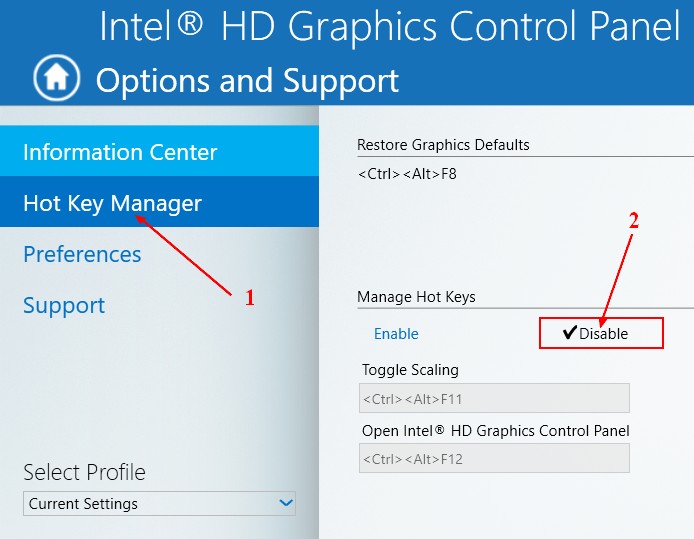Click the Toggle Scaling label

410,370
